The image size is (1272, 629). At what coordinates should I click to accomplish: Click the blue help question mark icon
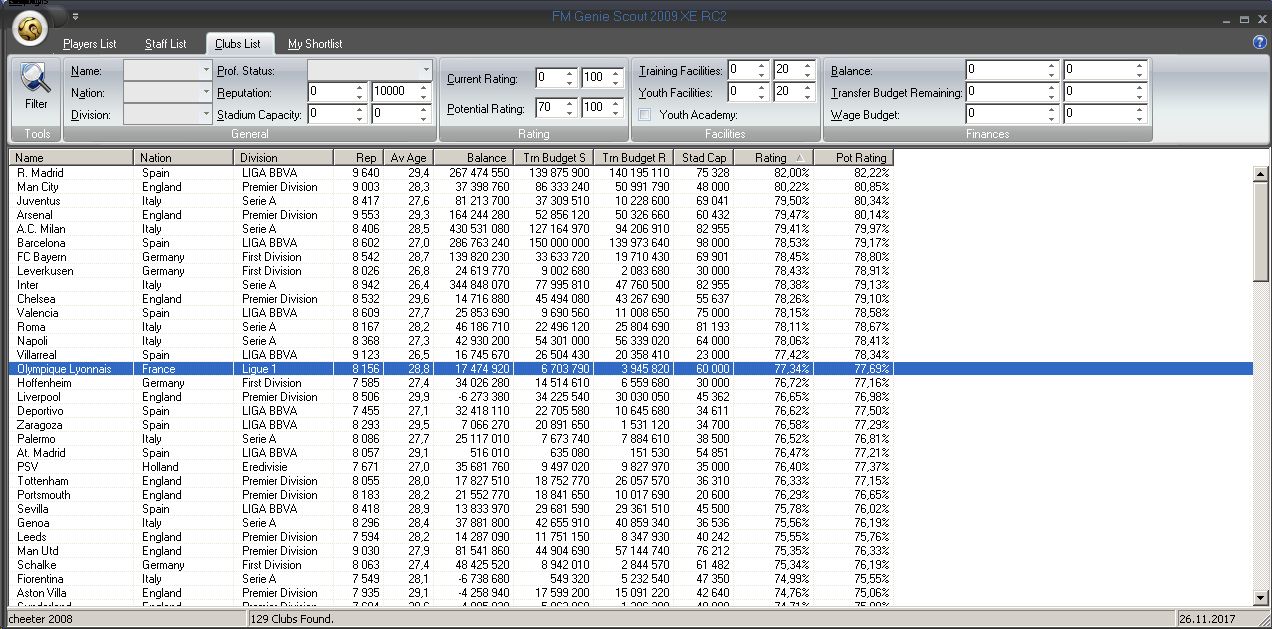1259,42
